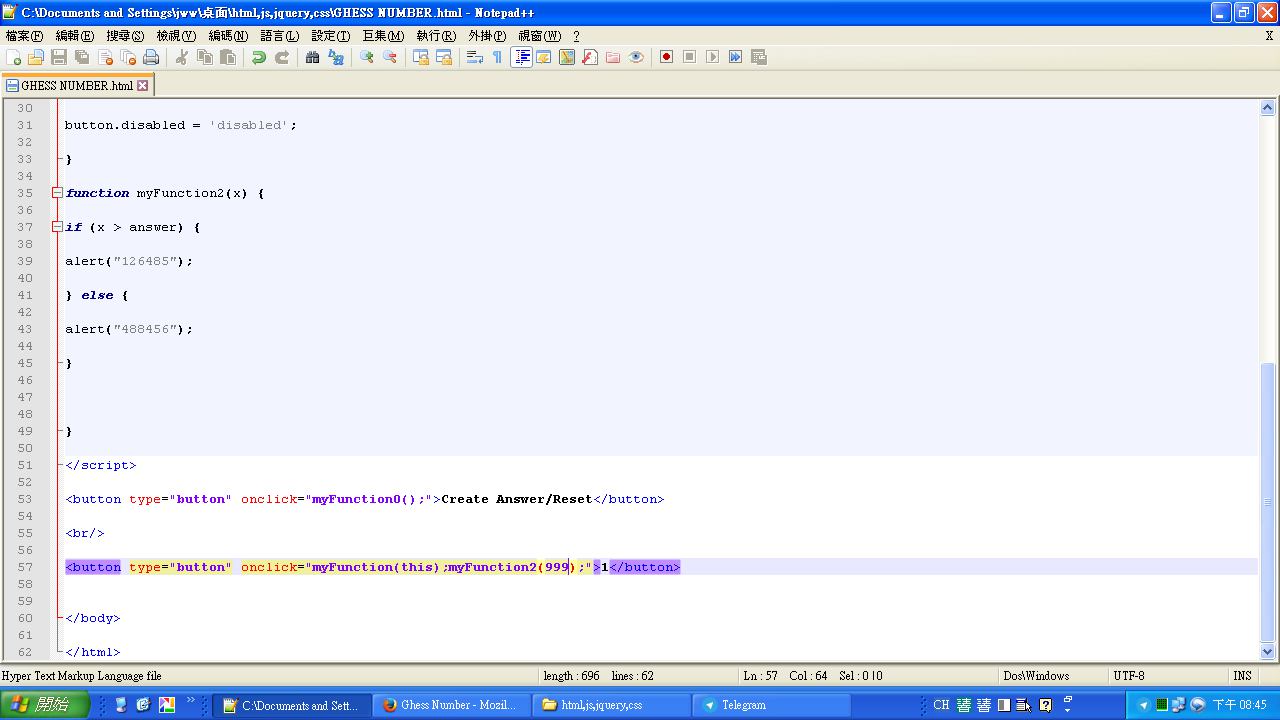Close the GHESS NUMBER.html tab
This screenshot has width=1280, height=720.
(x=143, y=86)
